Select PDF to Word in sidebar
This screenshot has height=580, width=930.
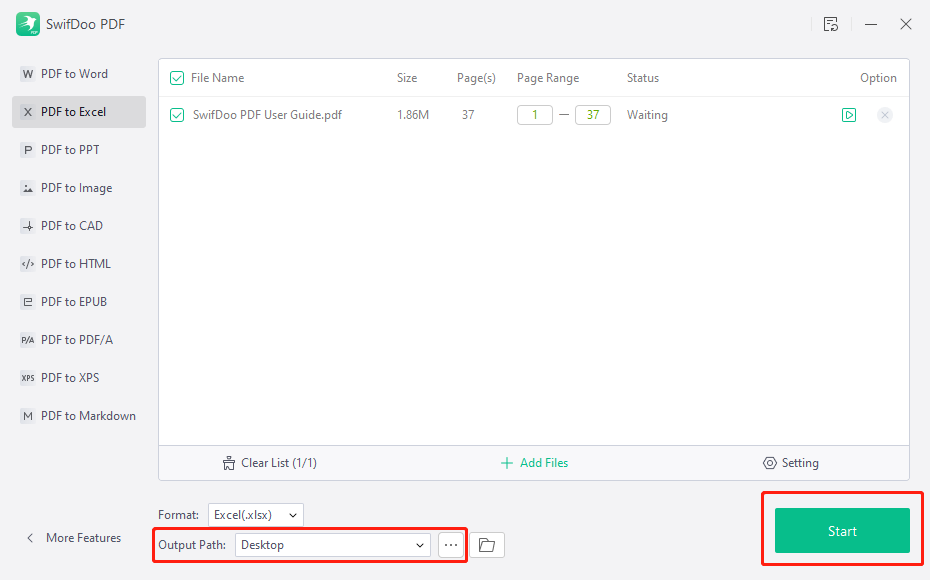coord(79,74)
